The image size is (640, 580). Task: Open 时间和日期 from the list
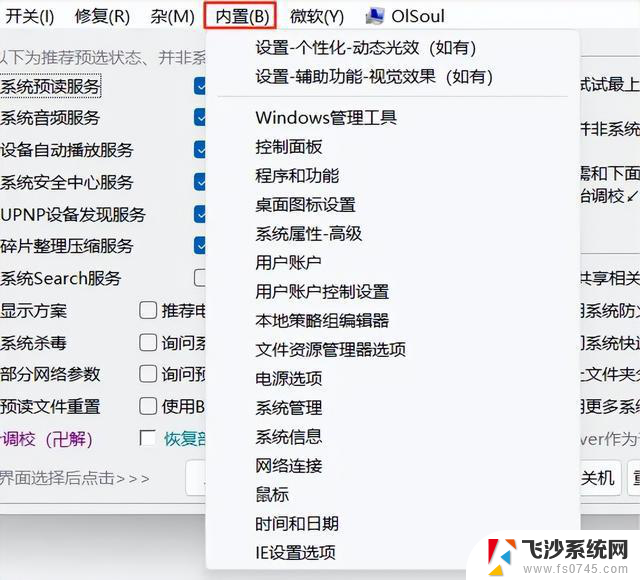coord(297,524)
